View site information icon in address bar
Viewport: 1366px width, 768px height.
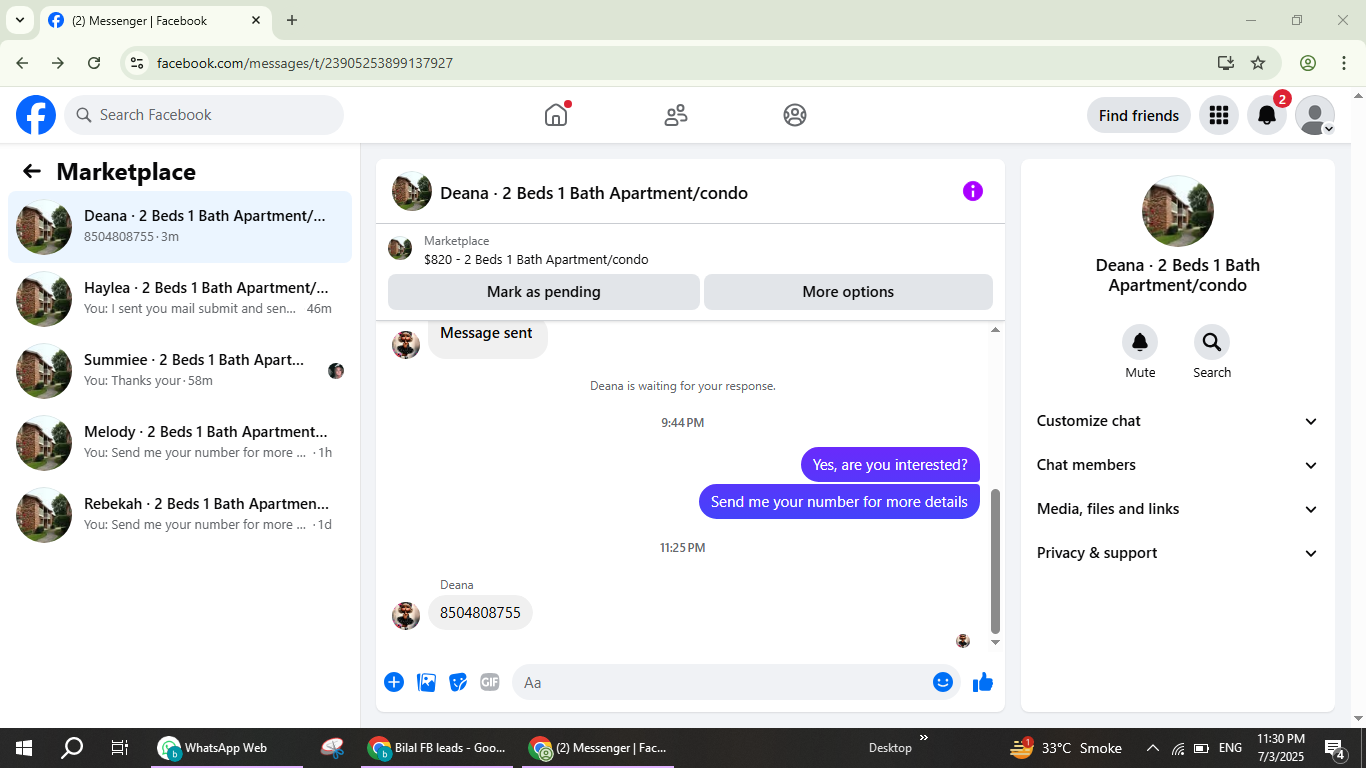[x=138, y=63]
